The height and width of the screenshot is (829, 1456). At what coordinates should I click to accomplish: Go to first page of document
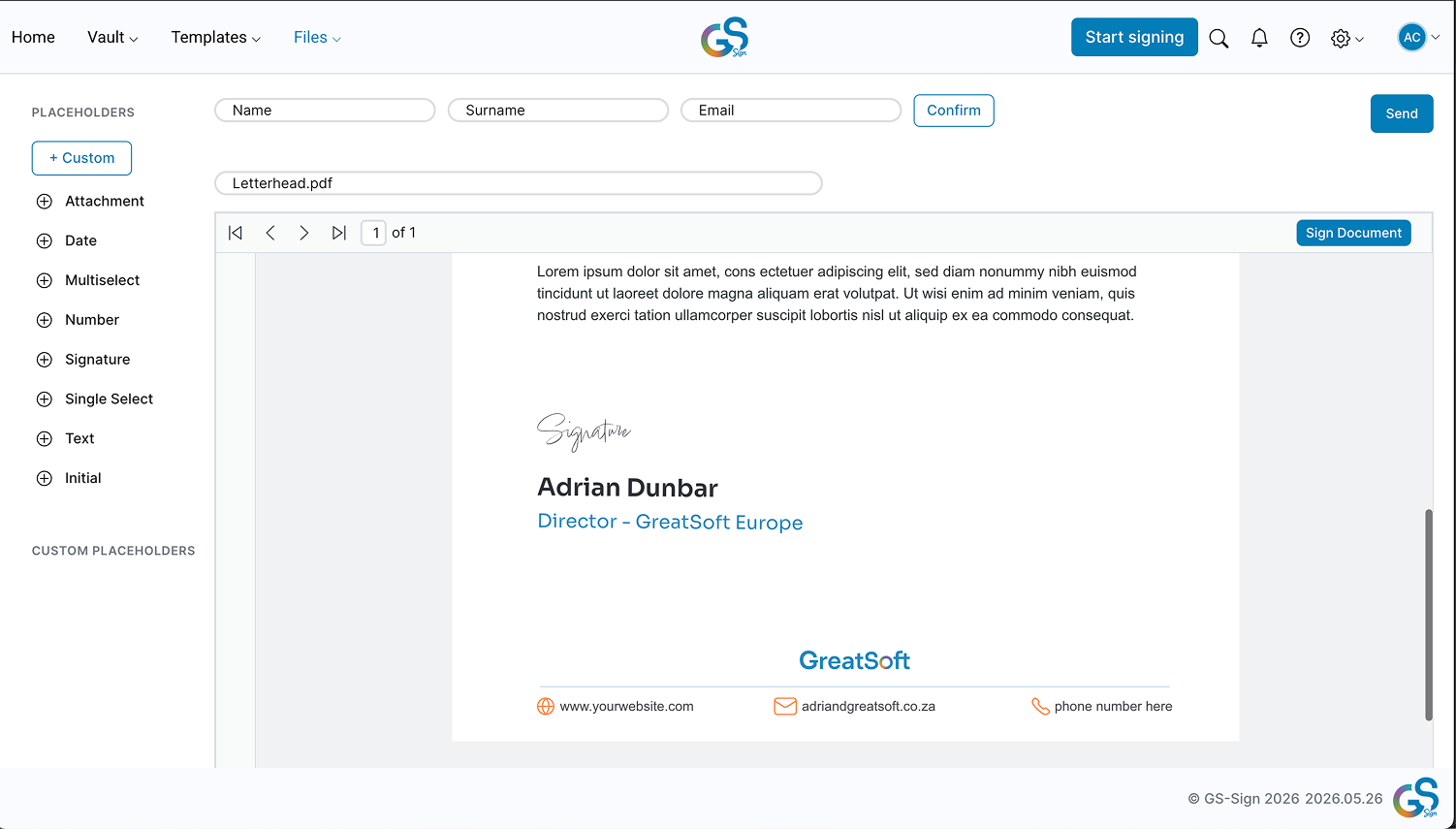pos(236,233)
